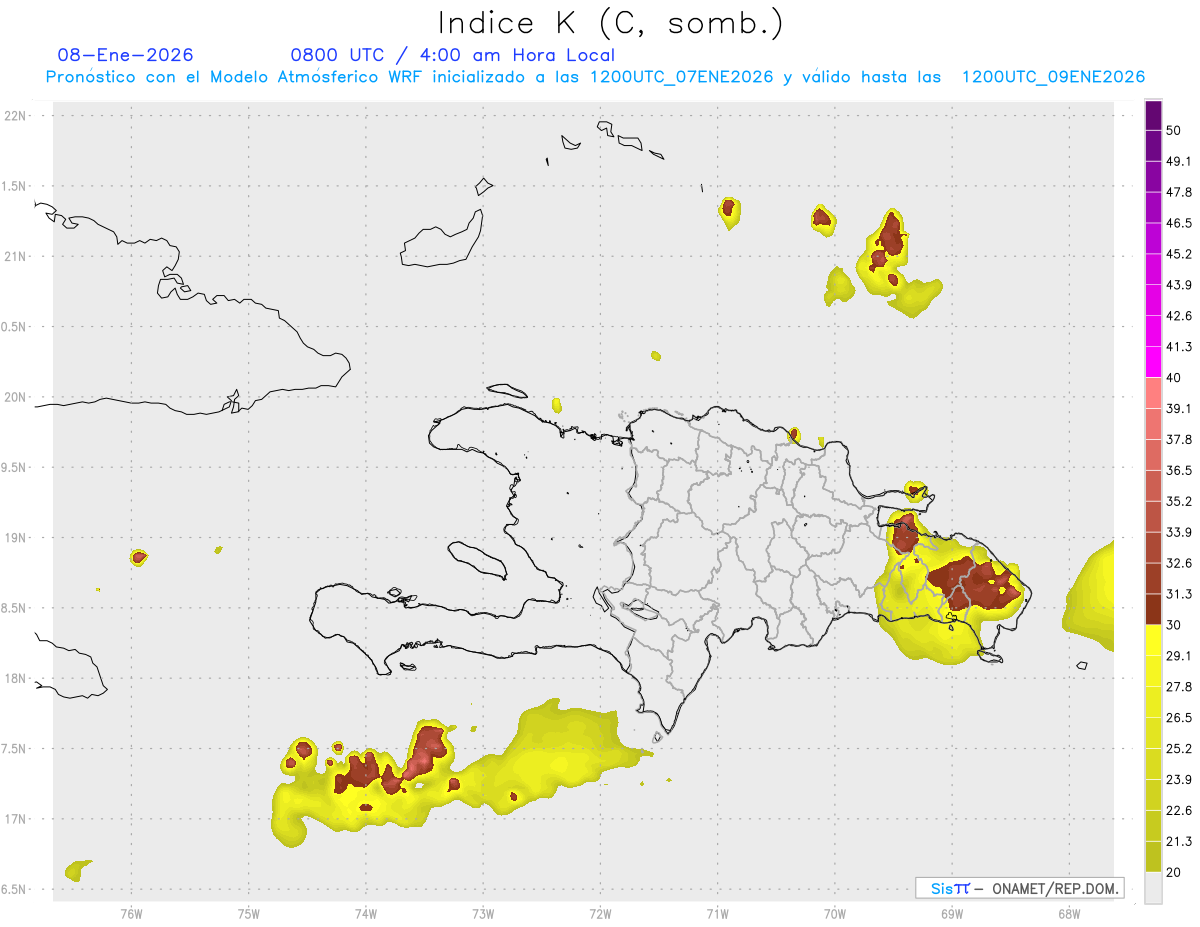Click the "22N" latitude label

tap(15, 116)
